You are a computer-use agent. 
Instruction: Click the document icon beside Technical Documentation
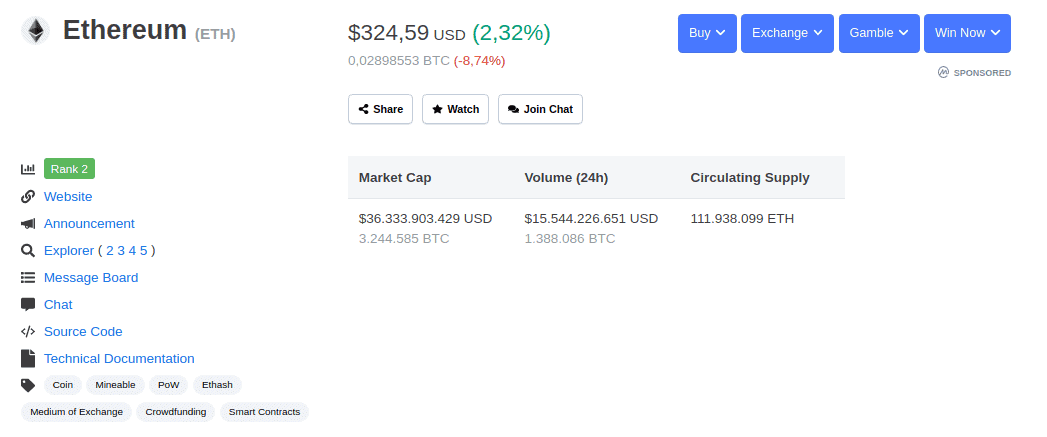(27, 358)
